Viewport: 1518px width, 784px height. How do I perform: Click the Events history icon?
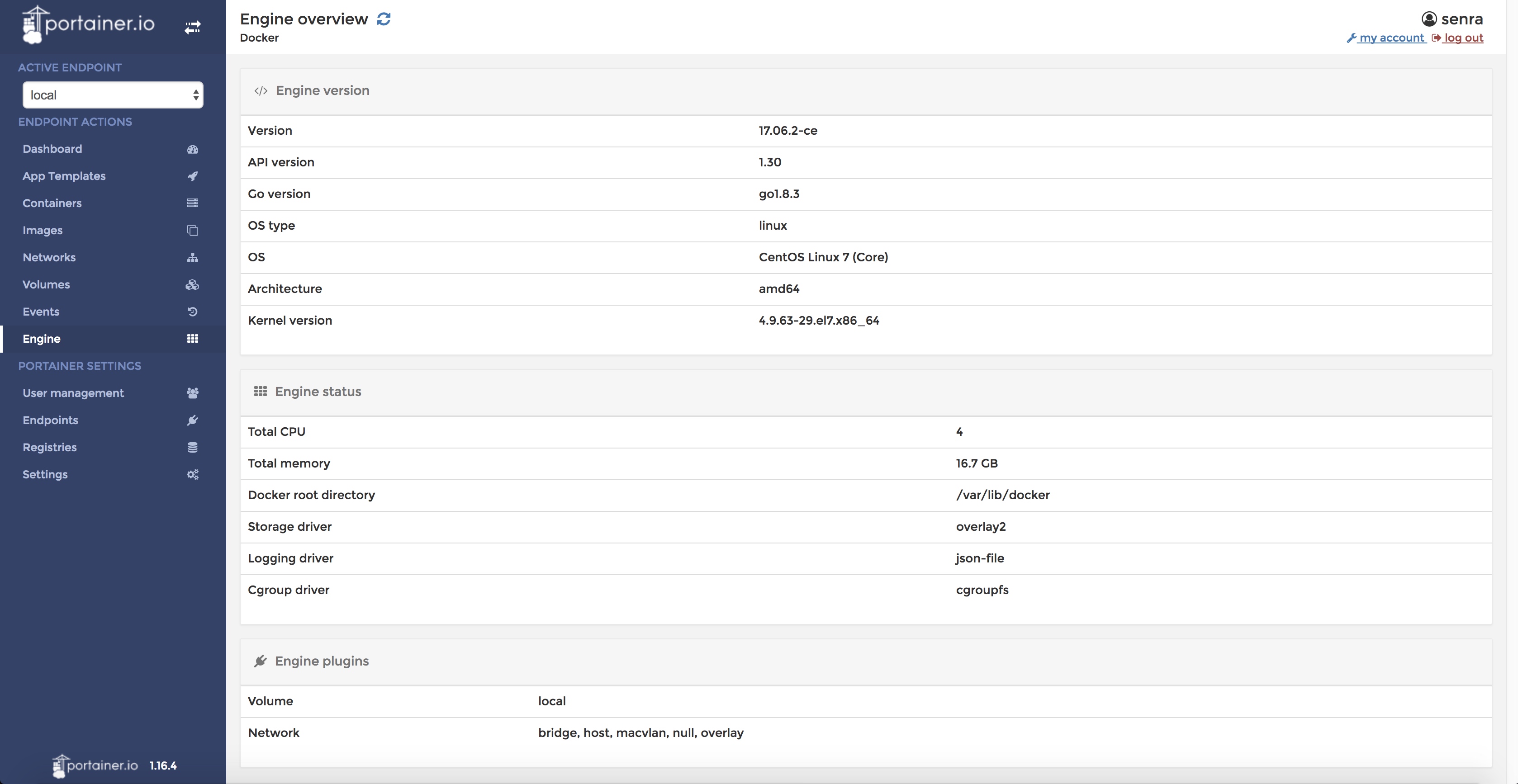pyautogui.click(x=192, y=312)
